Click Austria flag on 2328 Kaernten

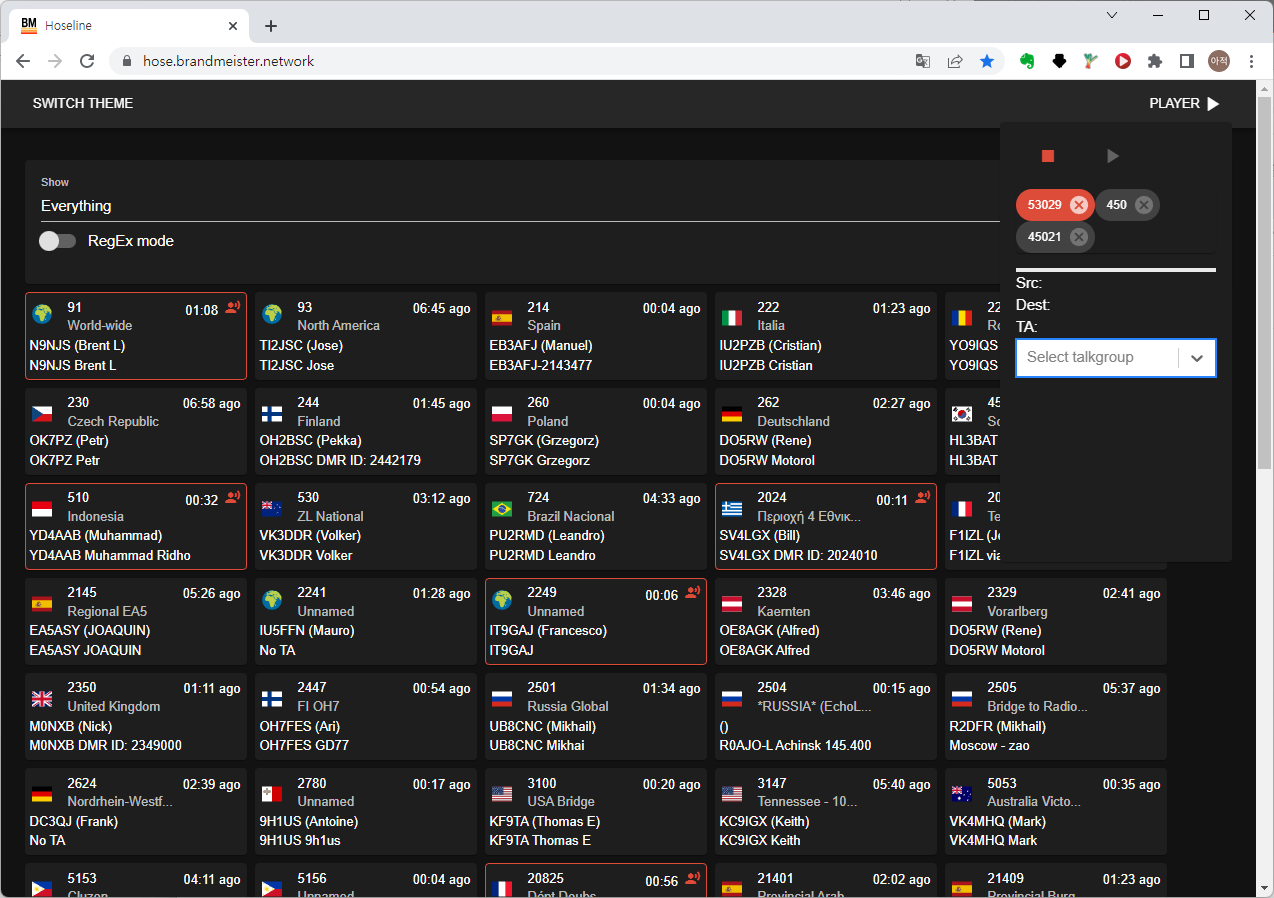(732, 604)
